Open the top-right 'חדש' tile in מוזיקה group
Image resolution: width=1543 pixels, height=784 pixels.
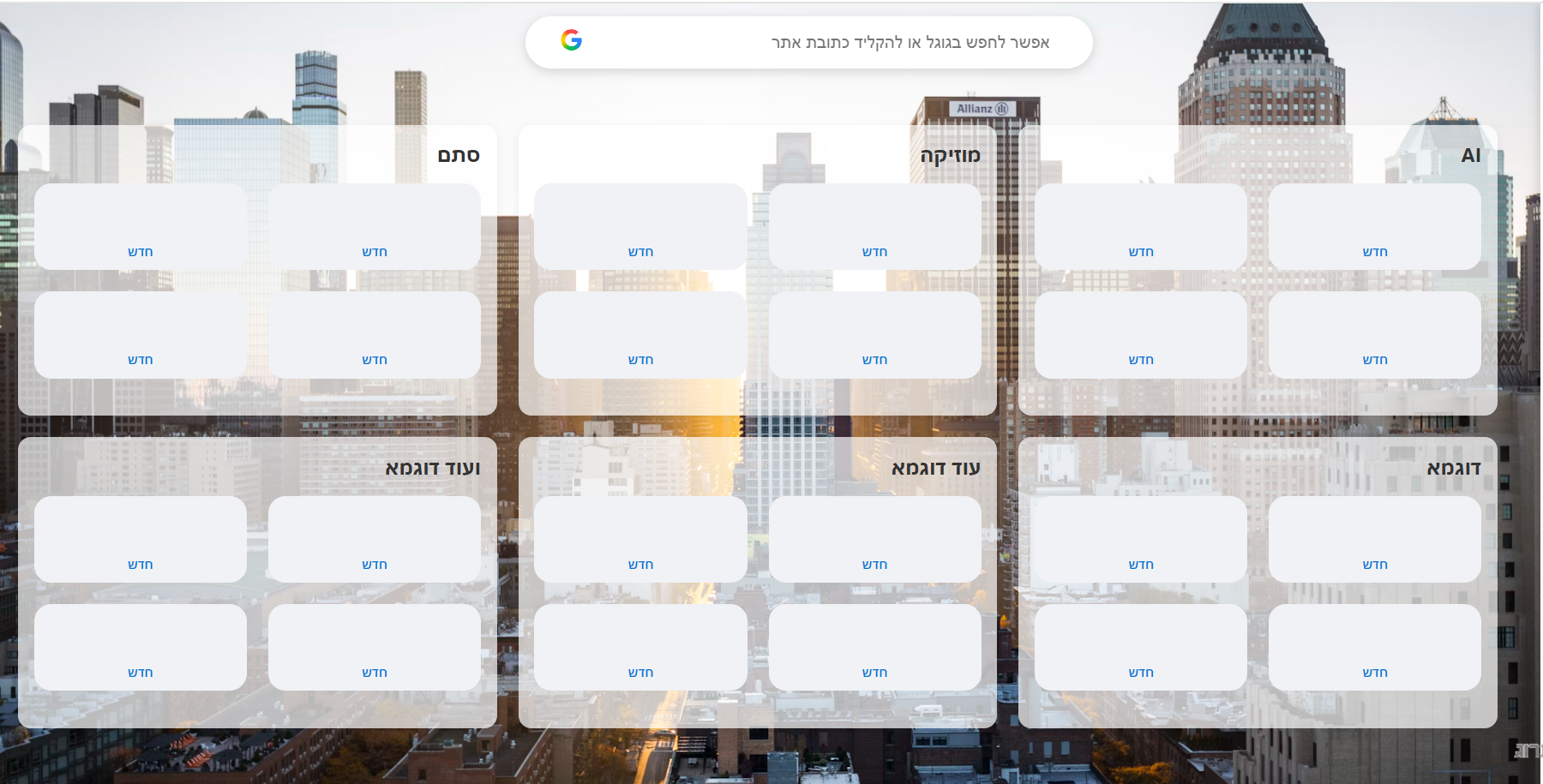click(x=874, y=227)
